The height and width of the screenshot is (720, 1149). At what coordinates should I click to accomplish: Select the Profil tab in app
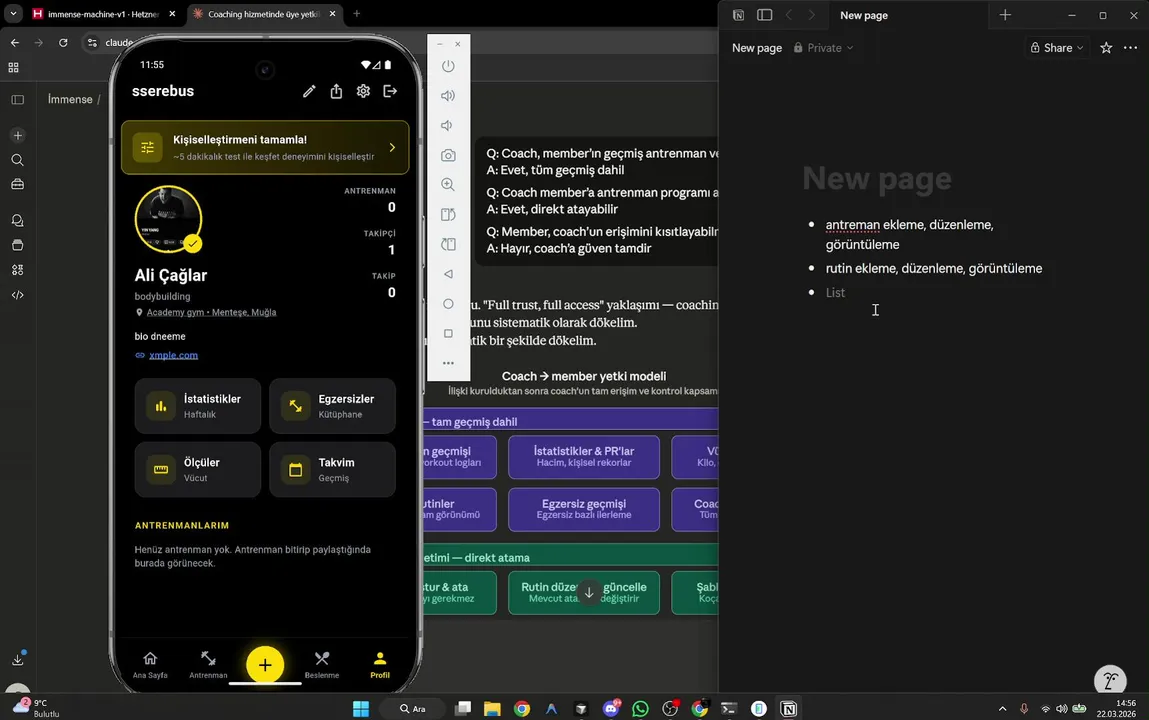point(380,664)
